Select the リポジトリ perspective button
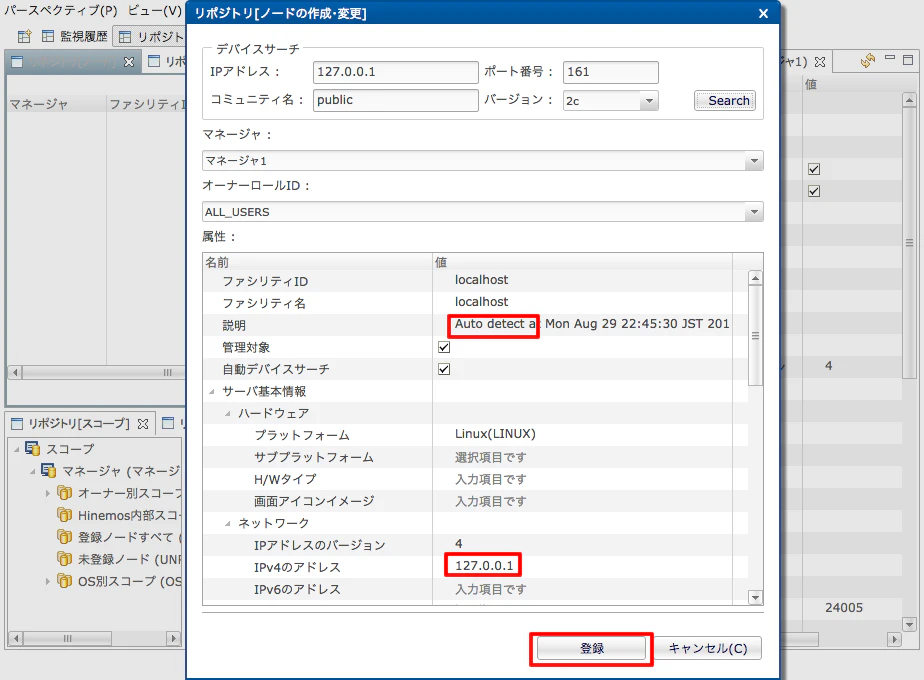The image size is (924, 680). (151, 37)
